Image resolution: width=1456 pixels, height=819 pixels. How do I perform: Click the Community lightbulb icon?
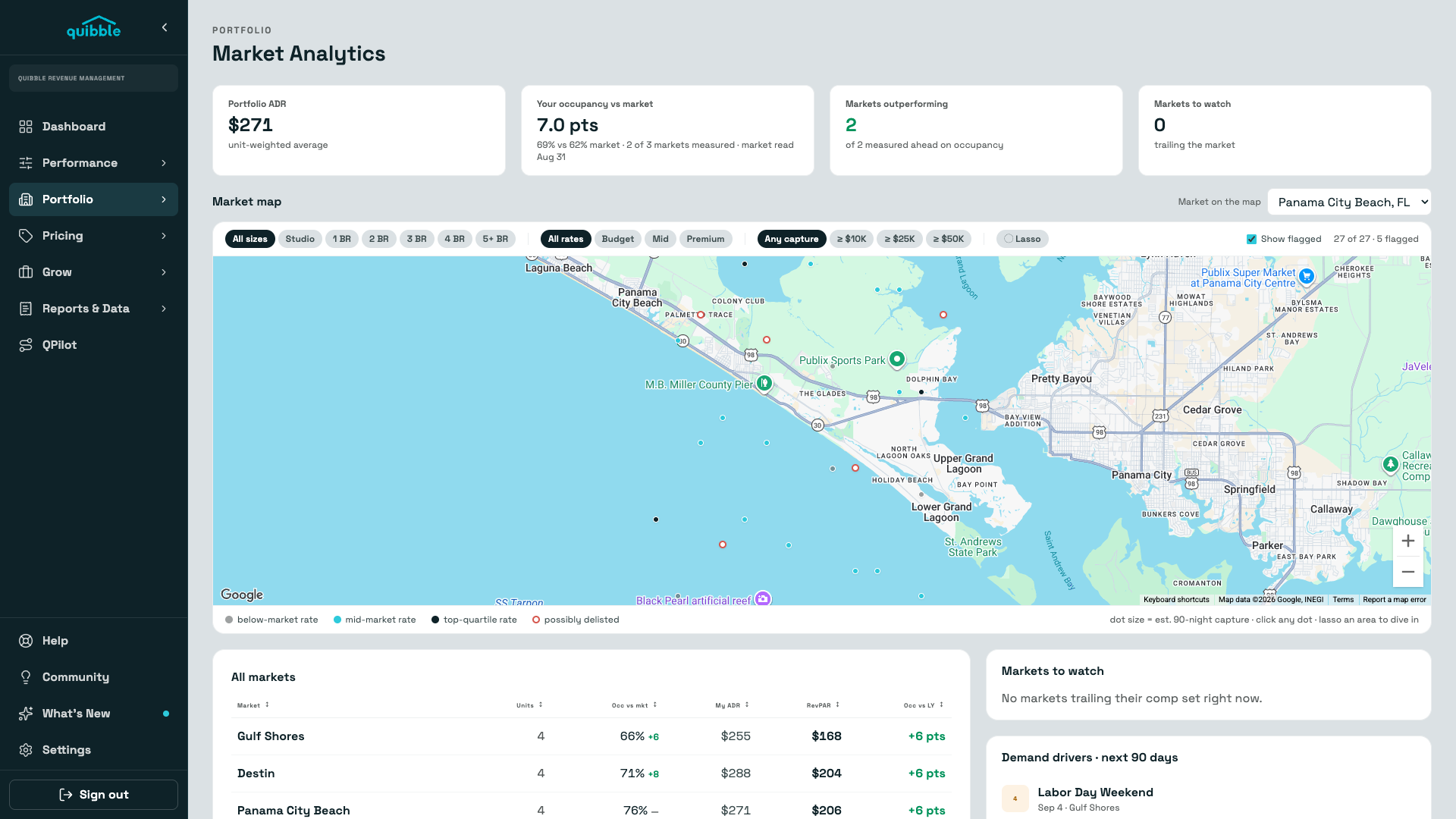(x=26, y=677)
